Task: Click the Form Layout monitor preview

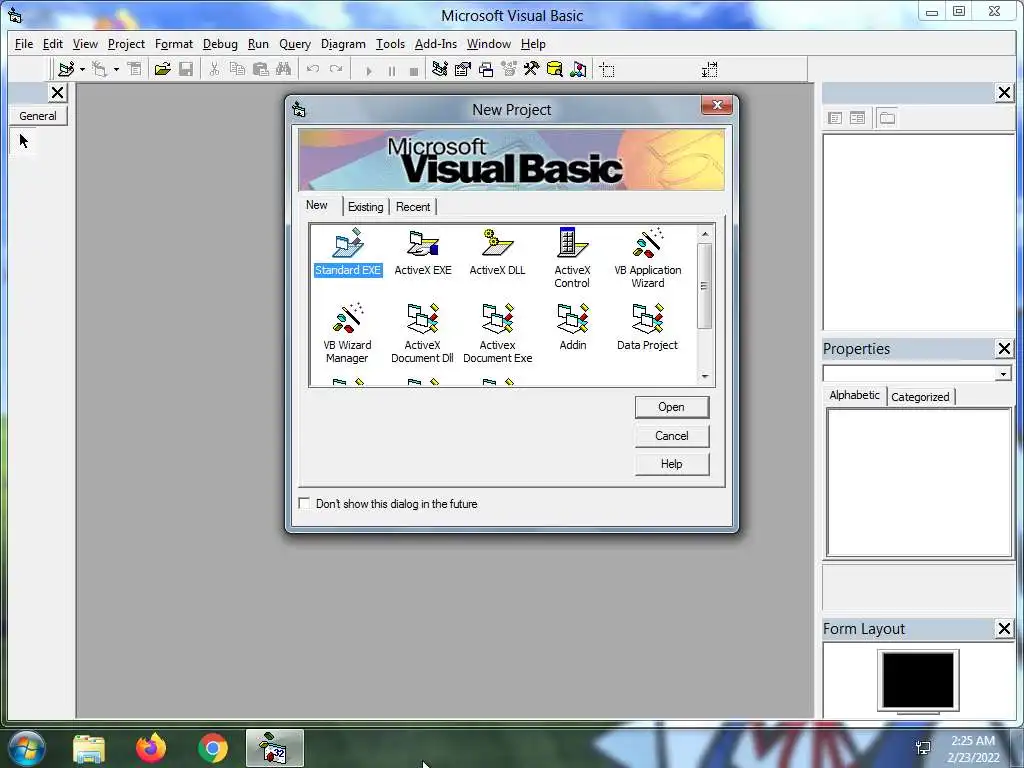Action: tap(918, 680)
